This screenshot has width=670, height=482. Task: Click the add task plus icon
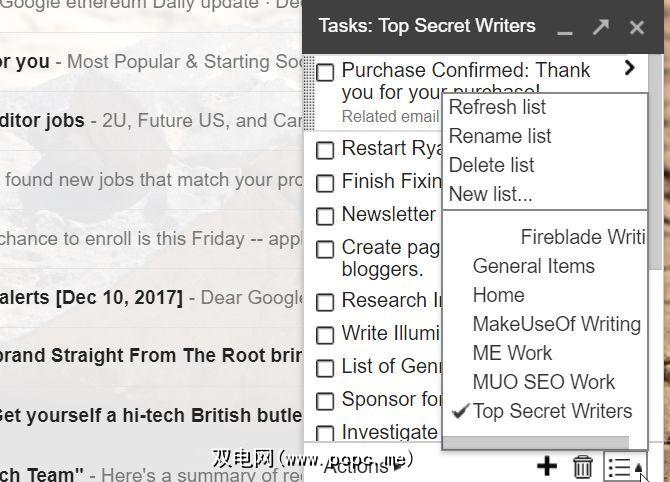pyautogui.click(x=546, y=465)
